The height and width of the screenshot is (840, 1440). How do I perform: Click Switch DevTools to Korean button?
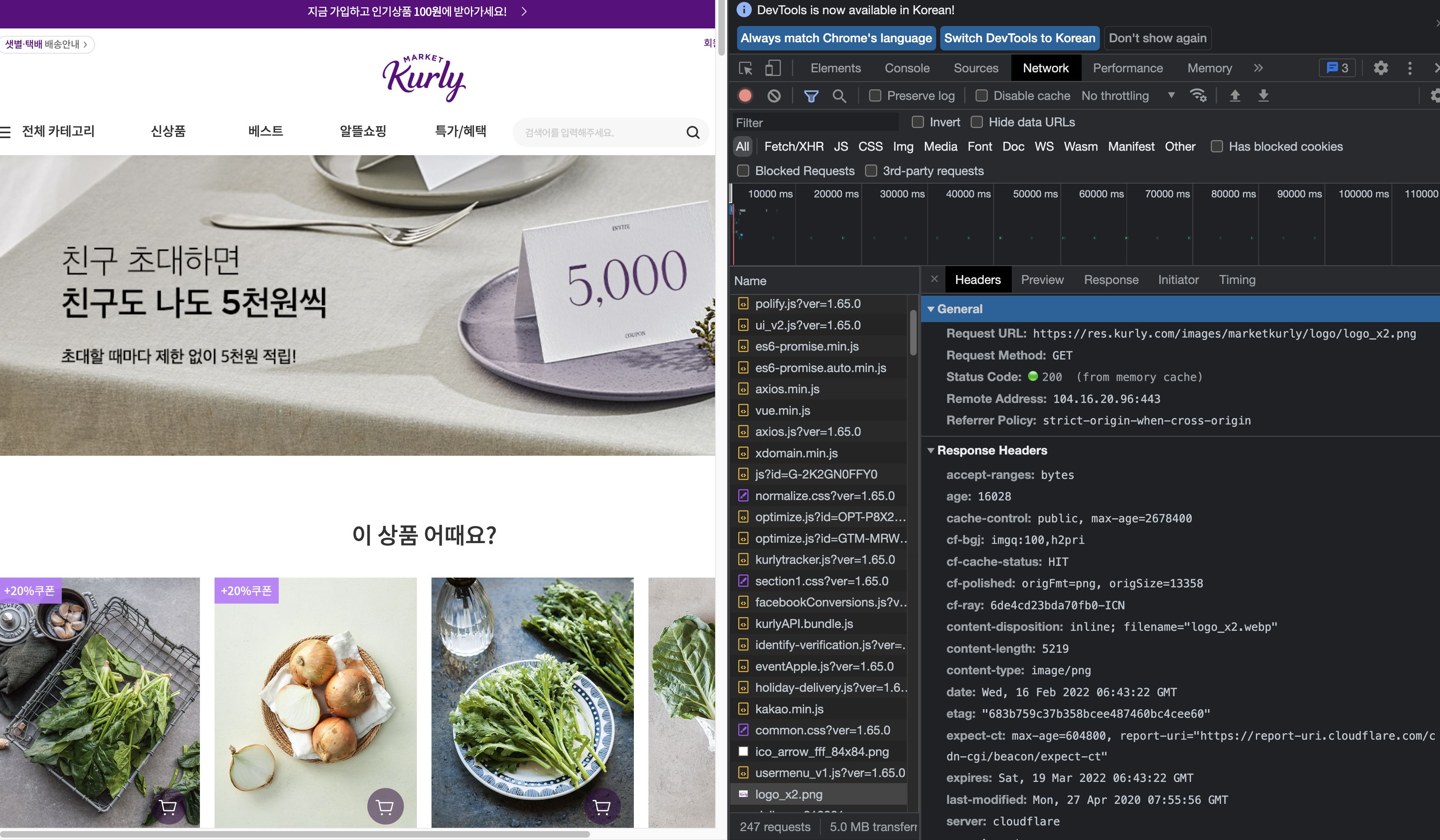click(1019, 38)
